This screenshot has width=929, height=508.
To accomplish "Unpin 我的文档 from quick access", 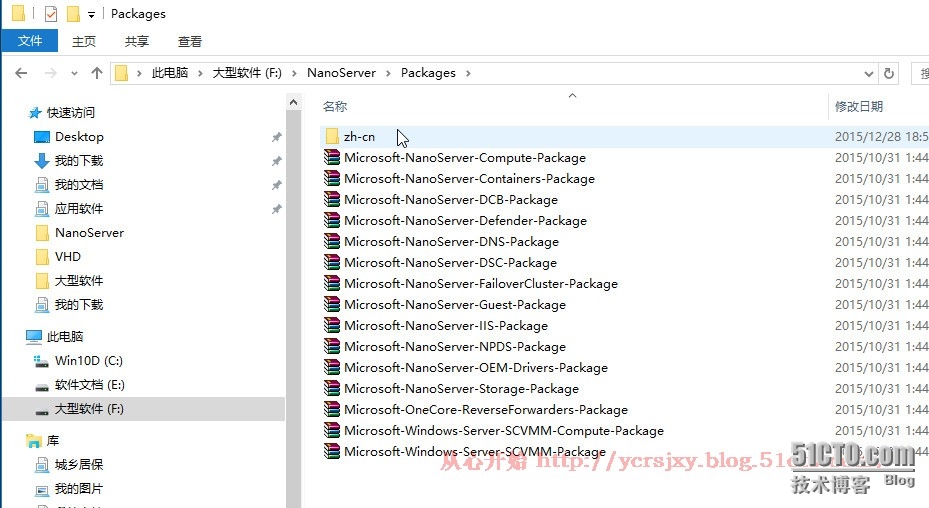I will (277, 185).
